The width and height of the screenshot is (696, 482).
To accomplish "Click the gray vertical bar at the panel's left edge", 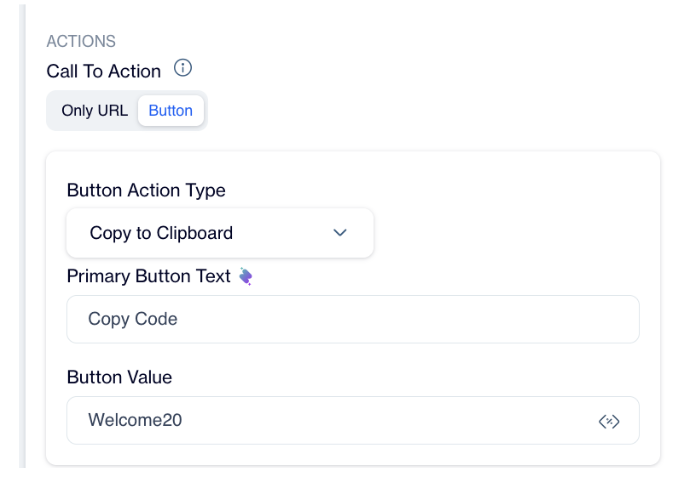I will [x=24, y=240].
